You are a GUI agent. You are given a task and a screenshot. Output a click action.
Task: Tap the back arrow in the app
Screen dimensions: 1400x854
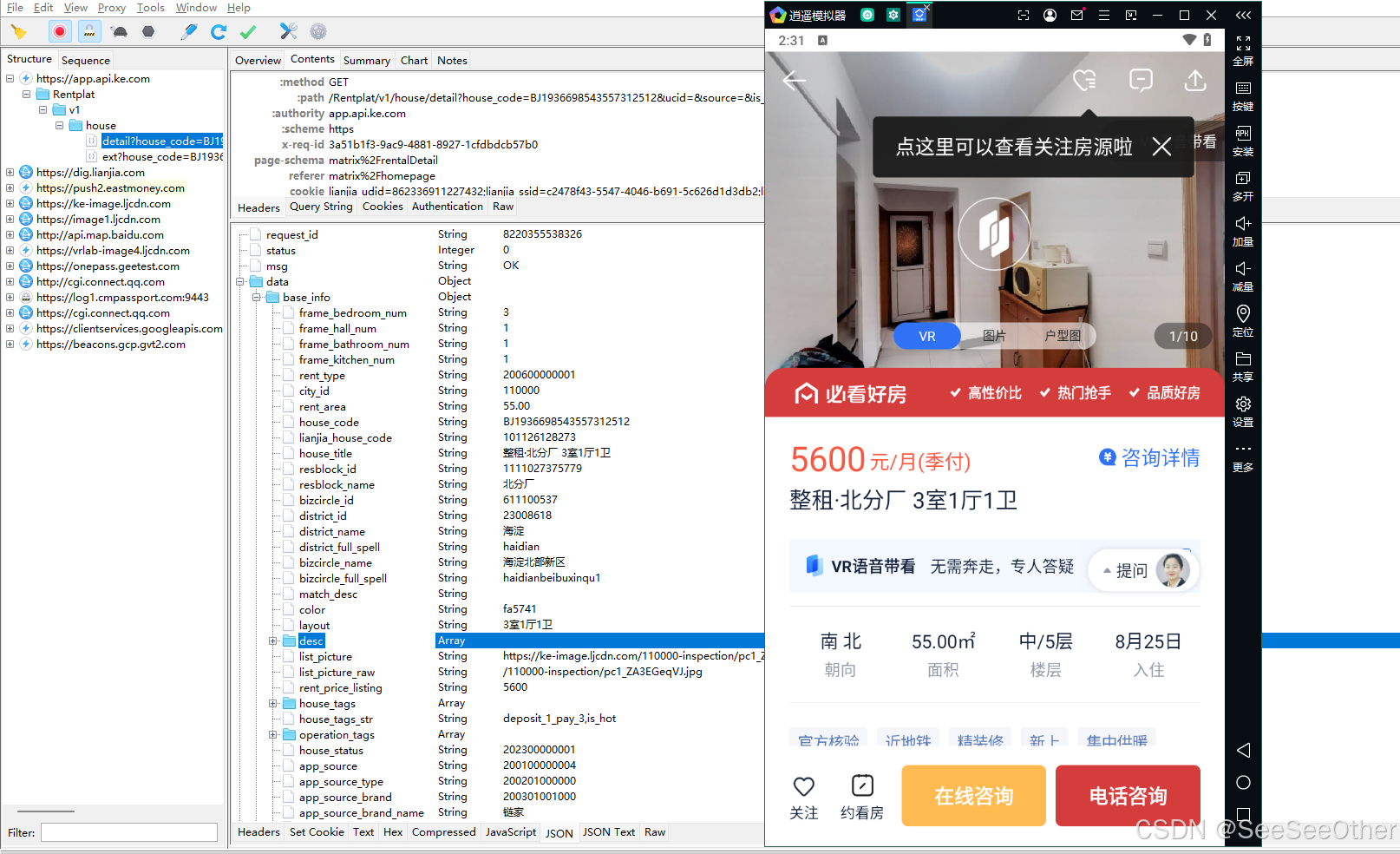click(794, 81)
